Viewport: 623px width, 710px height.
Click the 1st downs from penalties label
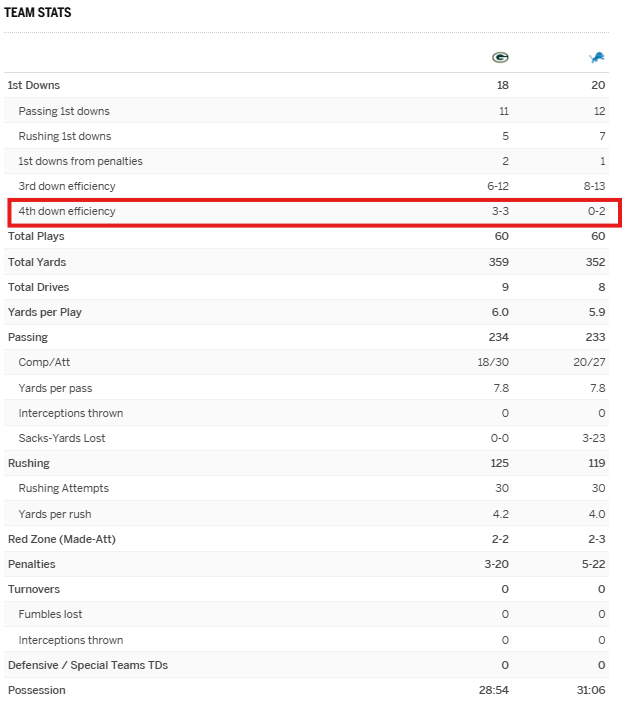[80, 161]
